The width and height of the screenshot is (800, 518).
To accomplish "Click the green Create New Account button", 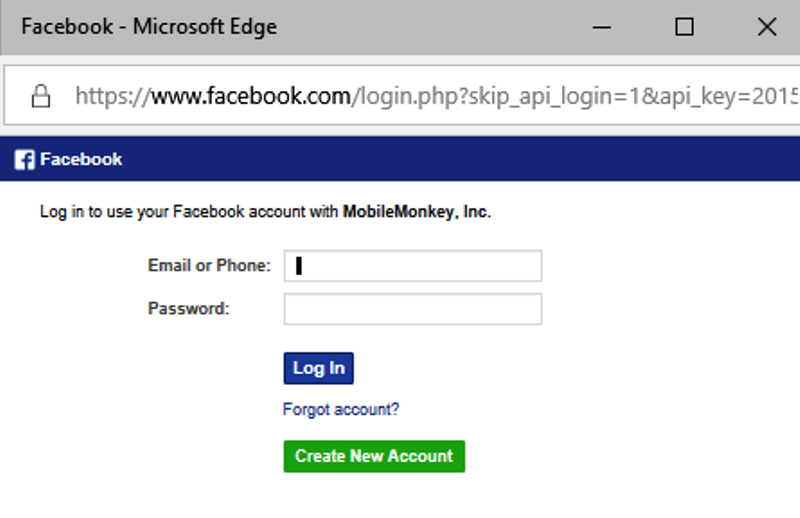I will pyautogui.click(x=374, y=456).
